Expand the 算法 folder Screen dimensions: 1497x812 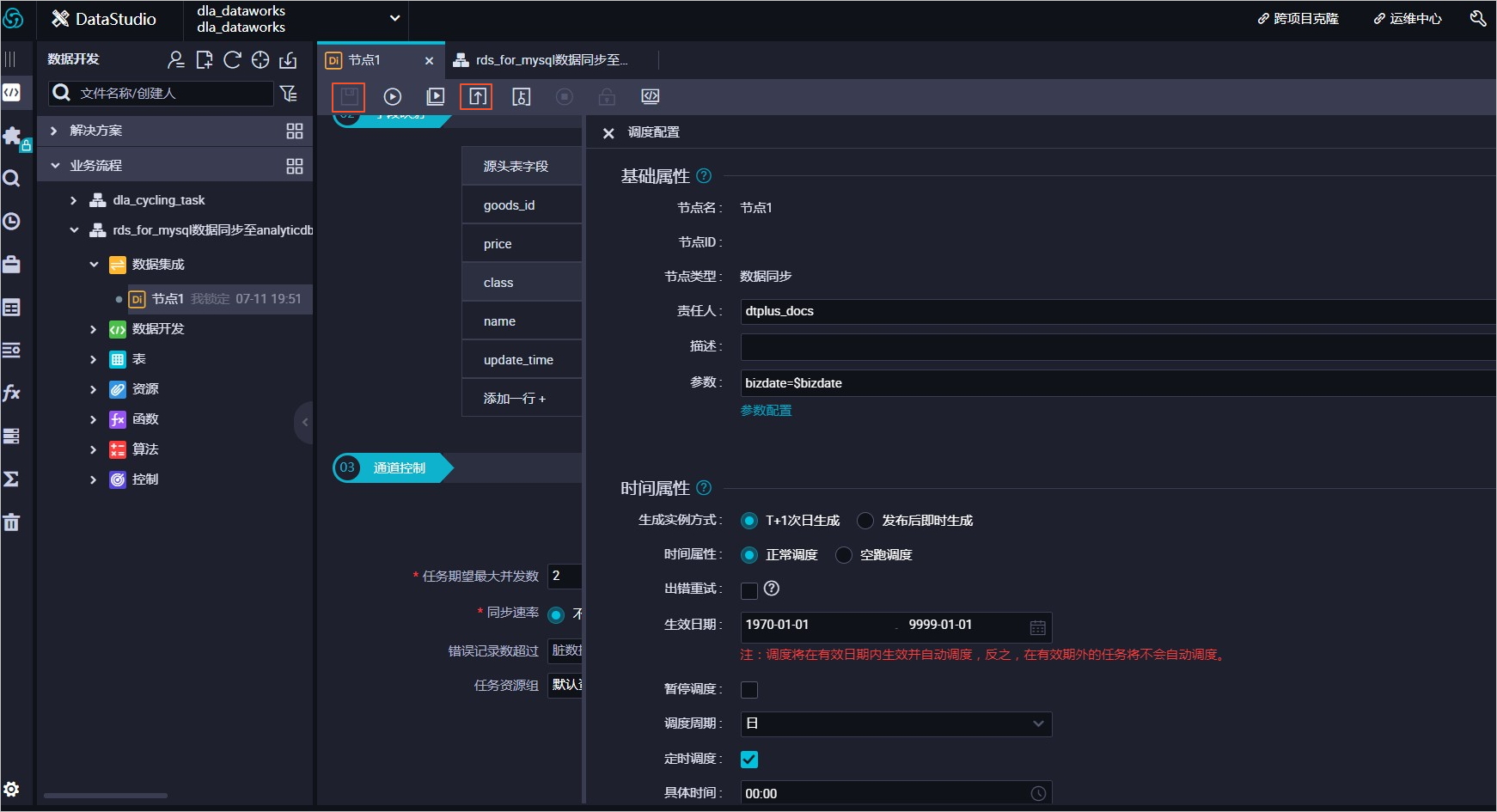point(94,449)
